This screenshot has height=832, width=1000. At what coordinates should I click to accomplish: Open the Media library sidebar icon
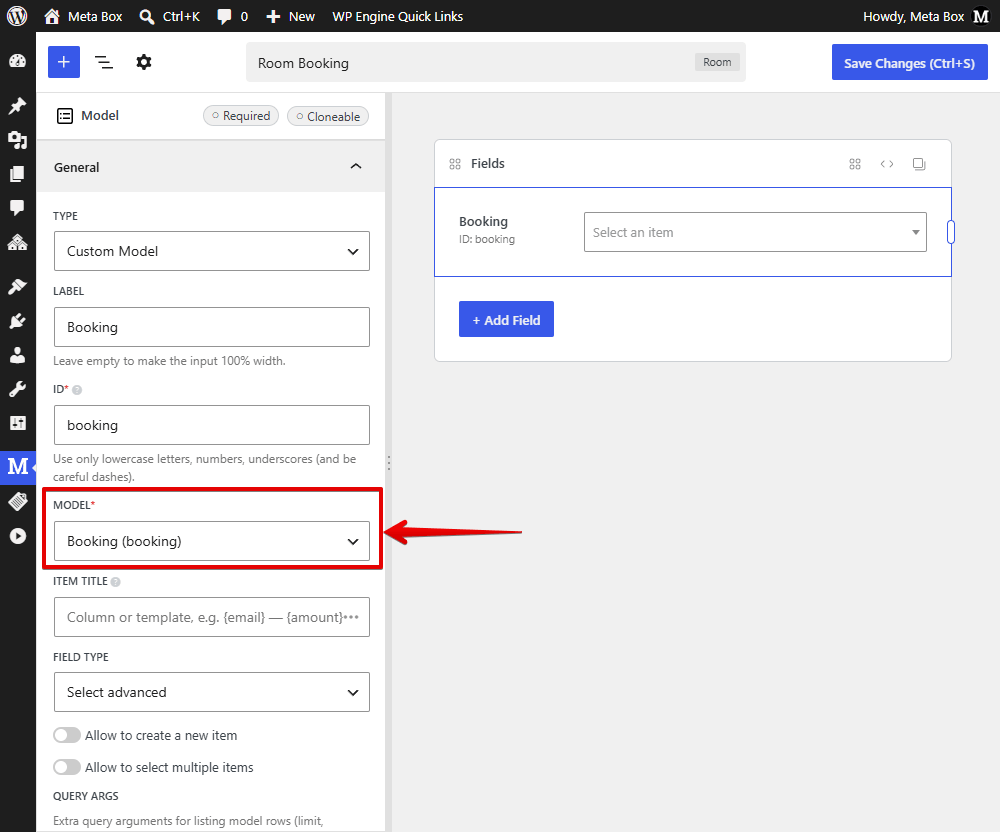[17, 140]
